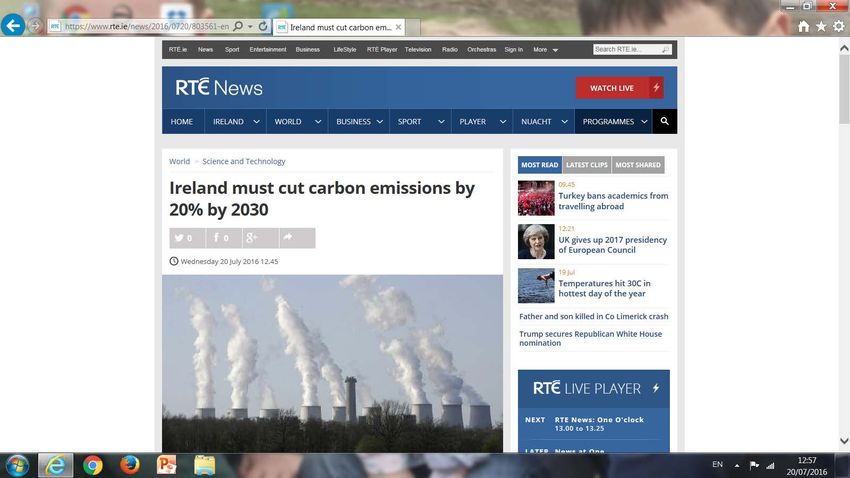Open Entertainment in the top black bar
Viewport: 850px width, 478px height.
click(268, 49)
